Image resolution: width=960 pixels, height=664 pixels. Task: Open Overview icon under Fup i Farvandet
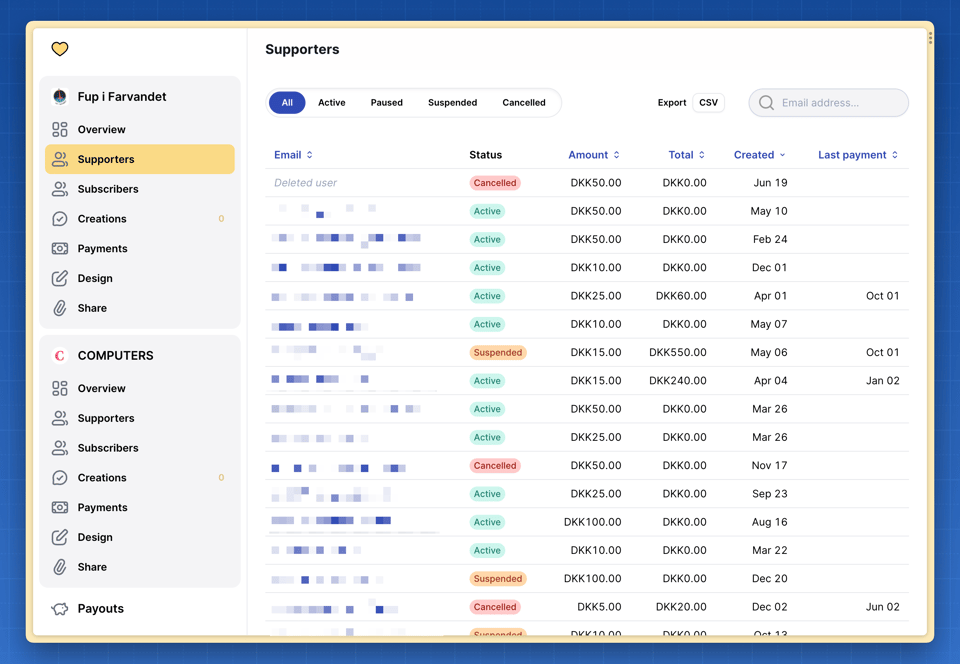[59, 129]
